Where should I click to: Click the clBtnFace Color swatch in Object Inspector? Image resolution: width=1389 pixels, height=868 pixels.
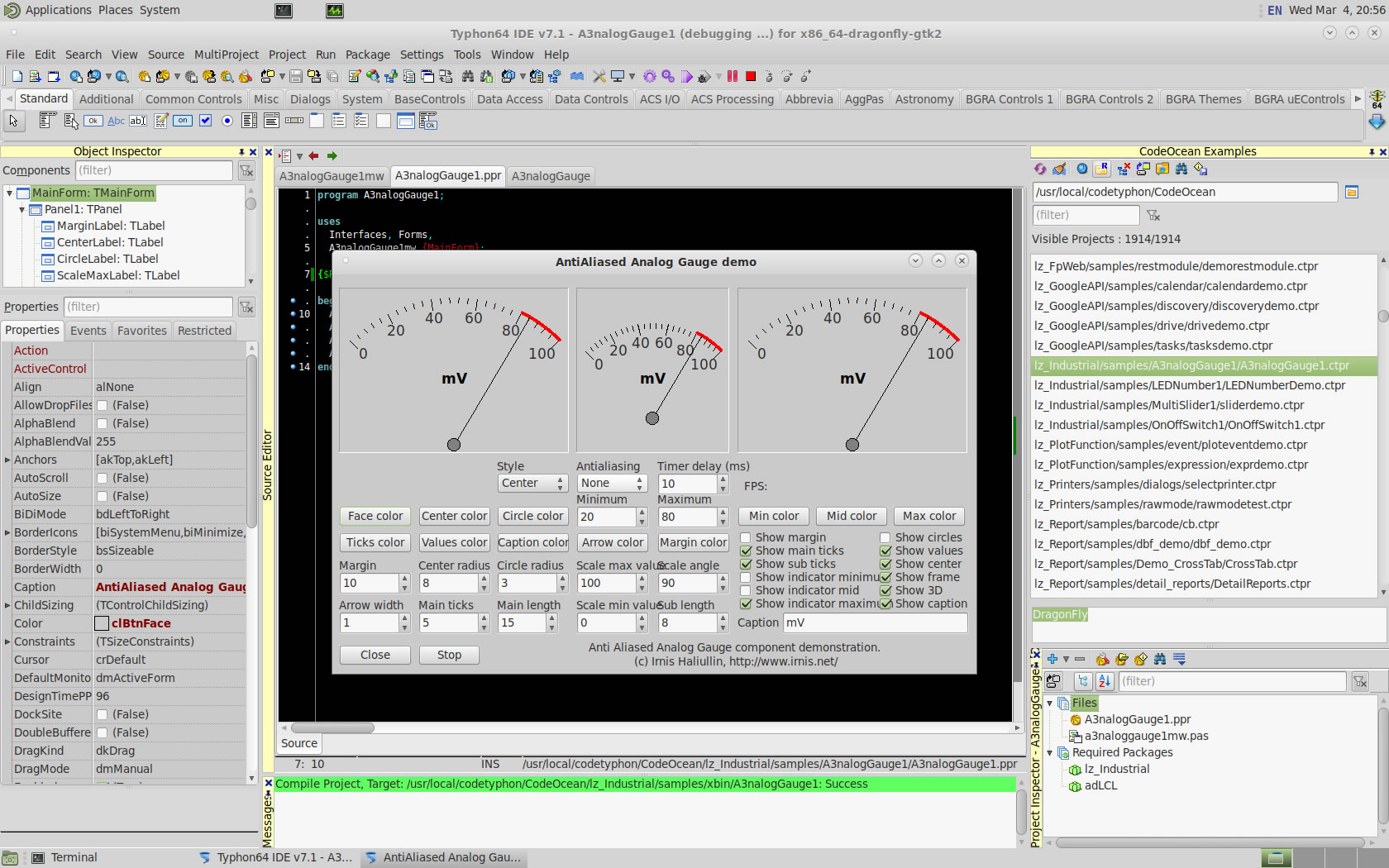click(x=102, y=623)
